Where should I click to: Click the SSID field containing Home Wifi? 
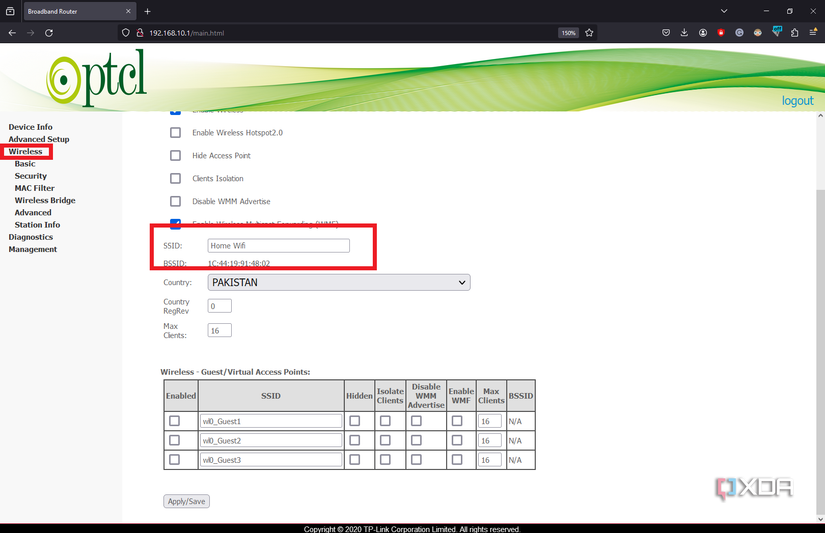pos(278,246)
